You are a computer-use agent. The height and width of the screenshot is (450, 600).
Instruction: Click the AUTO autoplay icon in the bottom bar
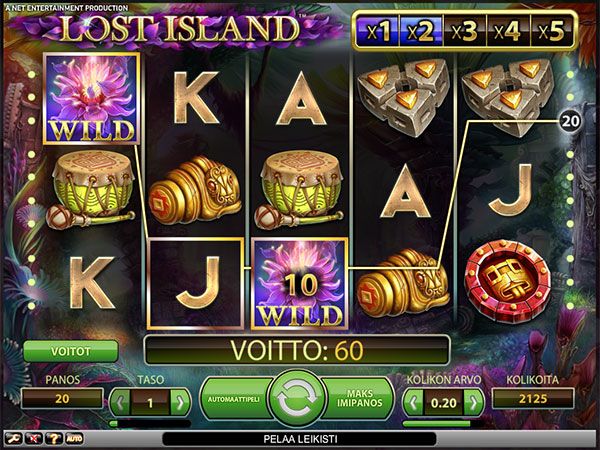[x=74, y=439]
